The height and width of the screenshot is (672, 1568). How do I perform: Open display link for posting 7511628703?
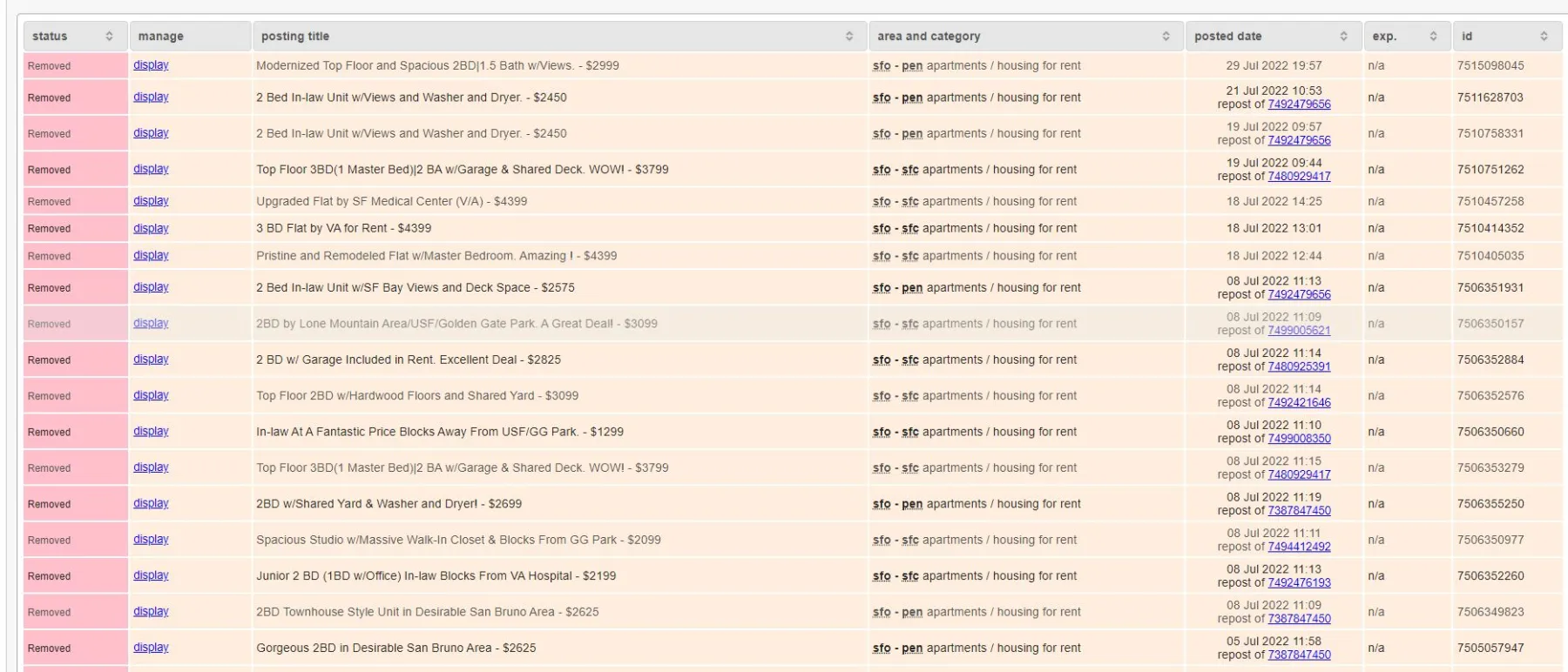tap(151, 97)
